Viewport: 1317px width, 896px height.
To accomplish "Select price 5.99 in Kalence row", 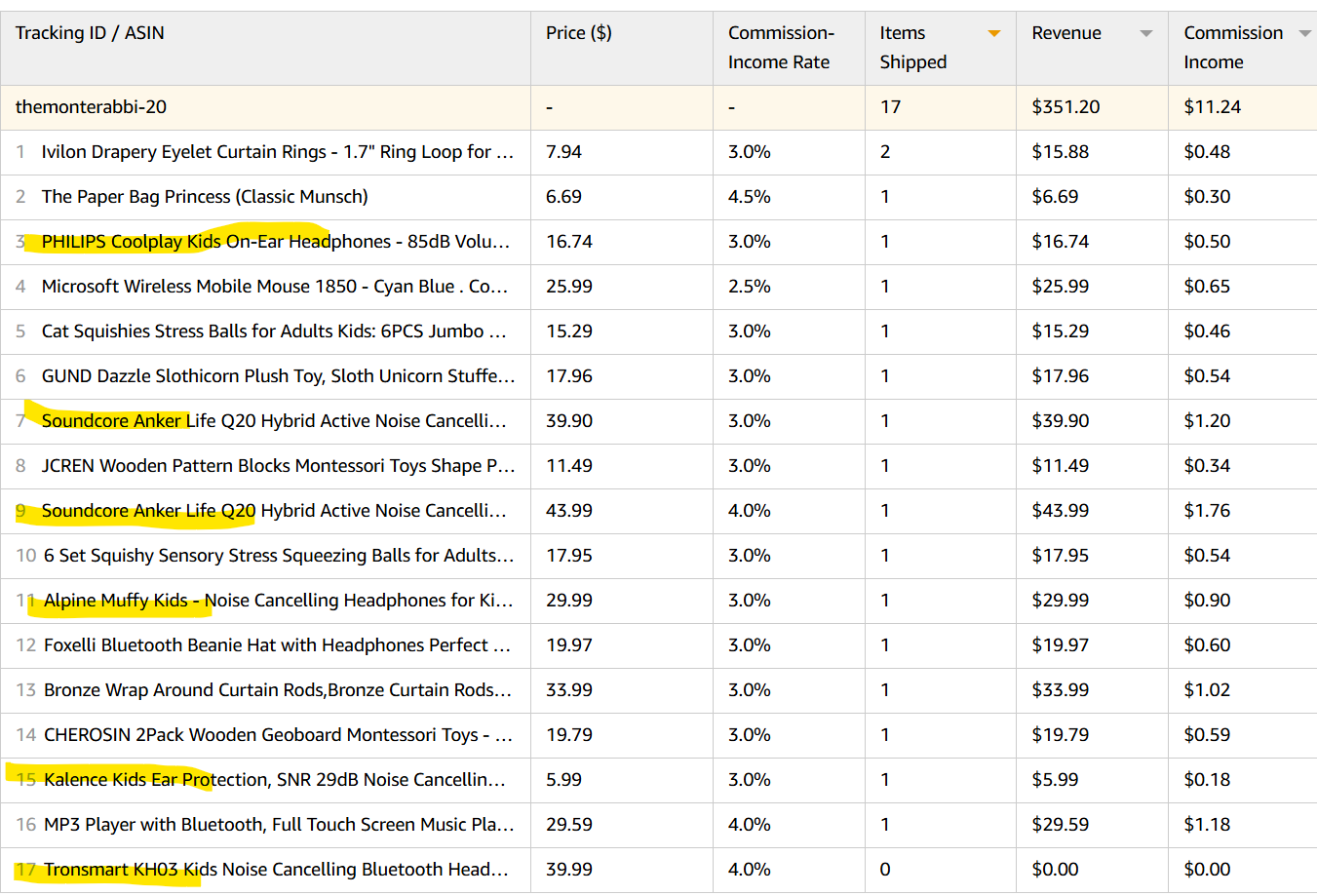I will 563,780.
